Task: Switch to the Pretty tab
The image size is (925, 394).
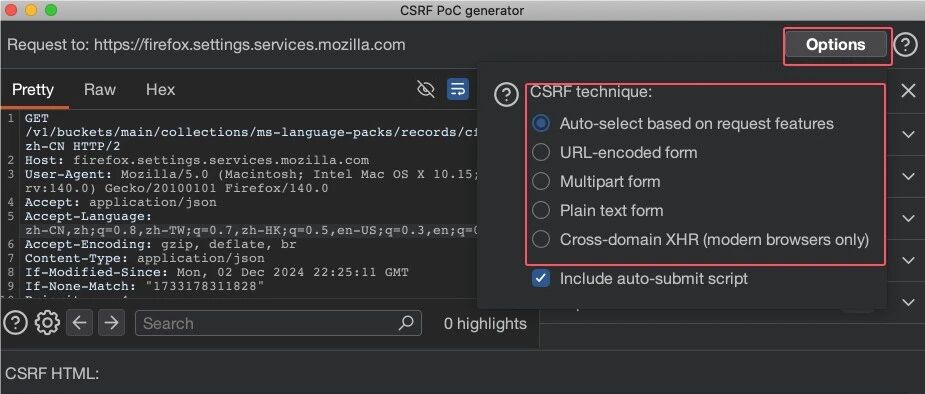Action: (33, 90)
